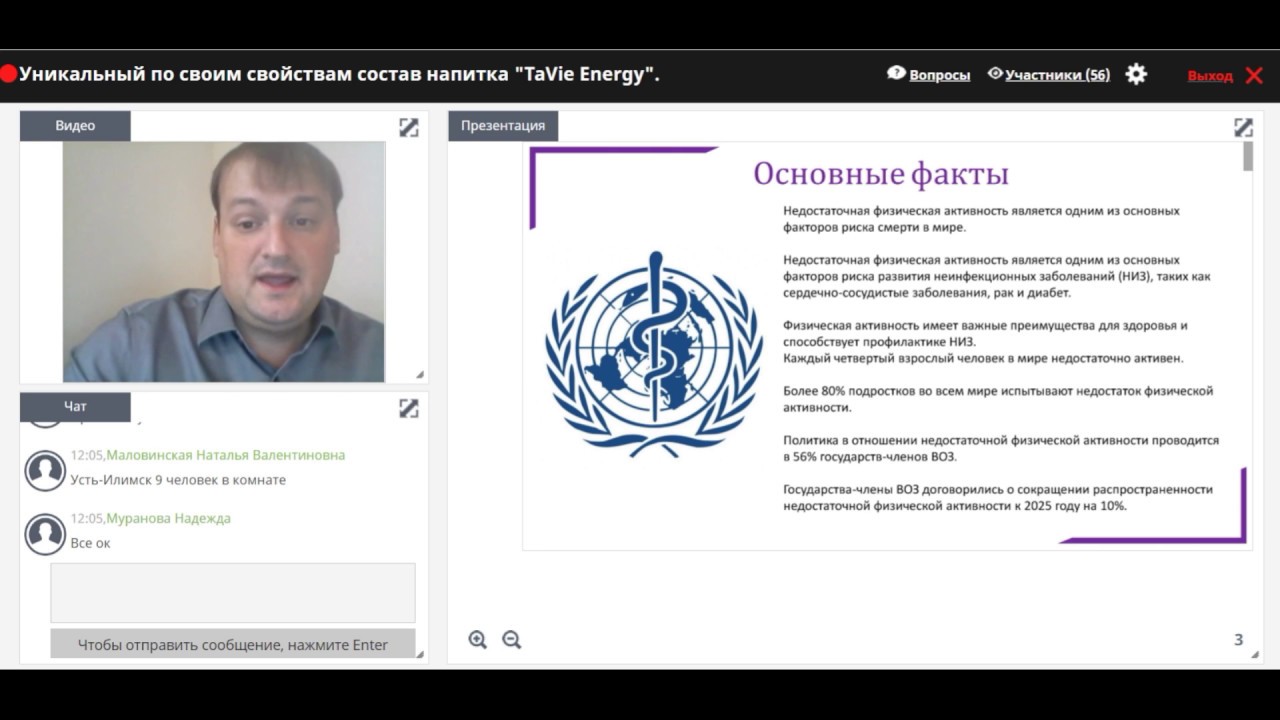Click chat message Все ок
Image resolution: width=1280 pixels, height=720 pixels.
tap(90, 543)
